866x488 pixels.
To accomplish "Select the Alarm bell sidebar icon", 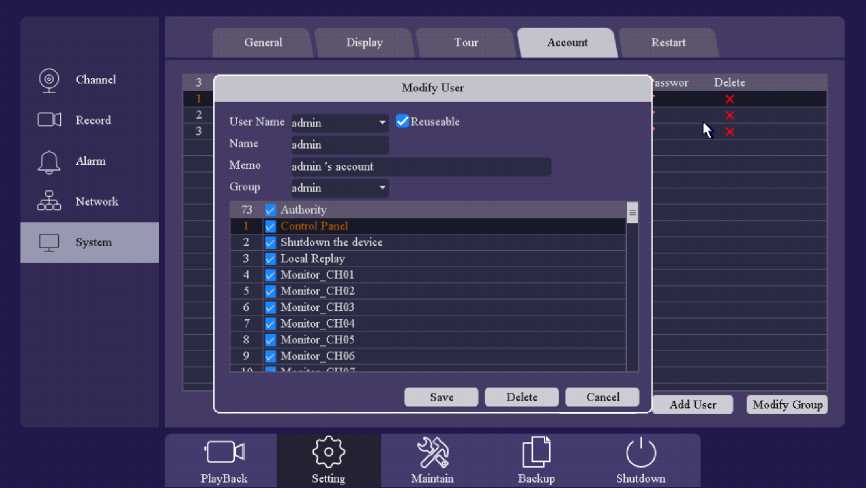I will pos(49,161).
